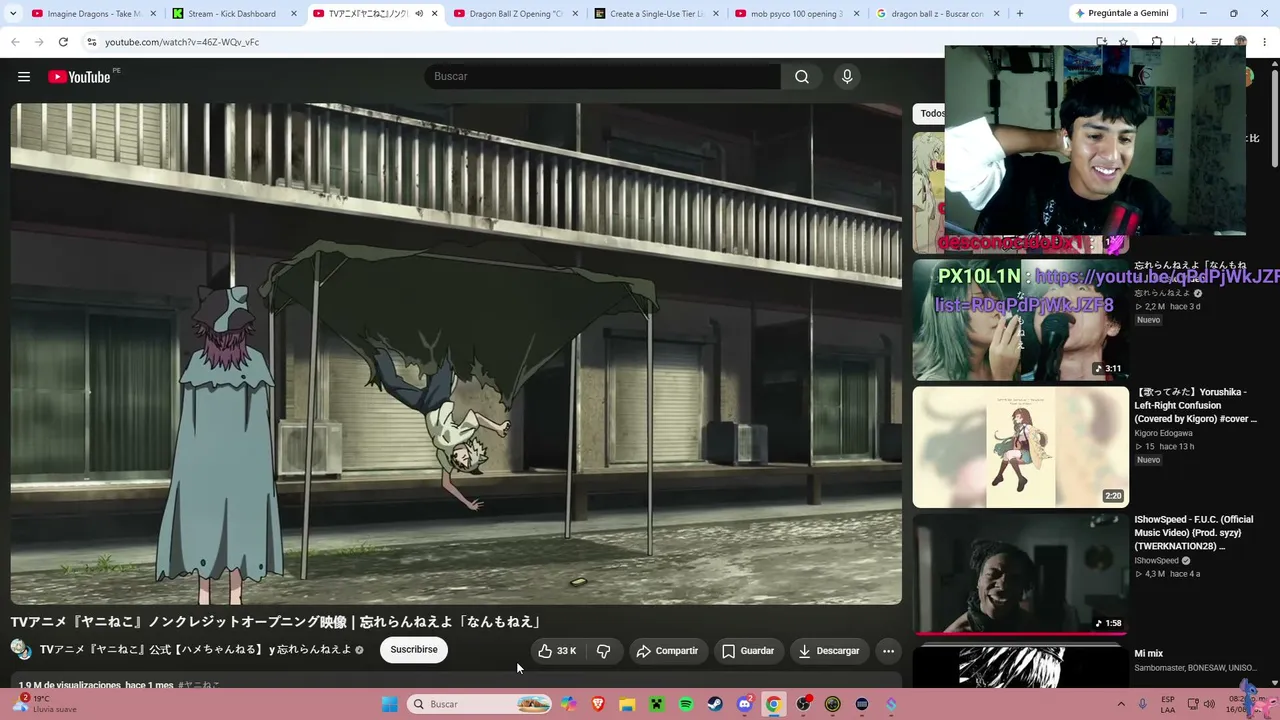This screenshot has height=720, width=1280.
Task: Open the 3:11 video thumbnail in sidebar
Action: pos(1020,320)
